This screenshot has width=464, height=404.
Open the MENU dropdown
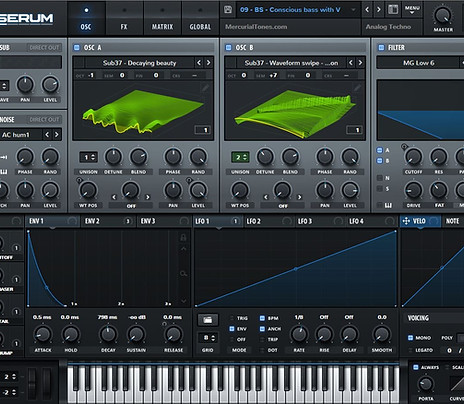[x=412, y=9]
